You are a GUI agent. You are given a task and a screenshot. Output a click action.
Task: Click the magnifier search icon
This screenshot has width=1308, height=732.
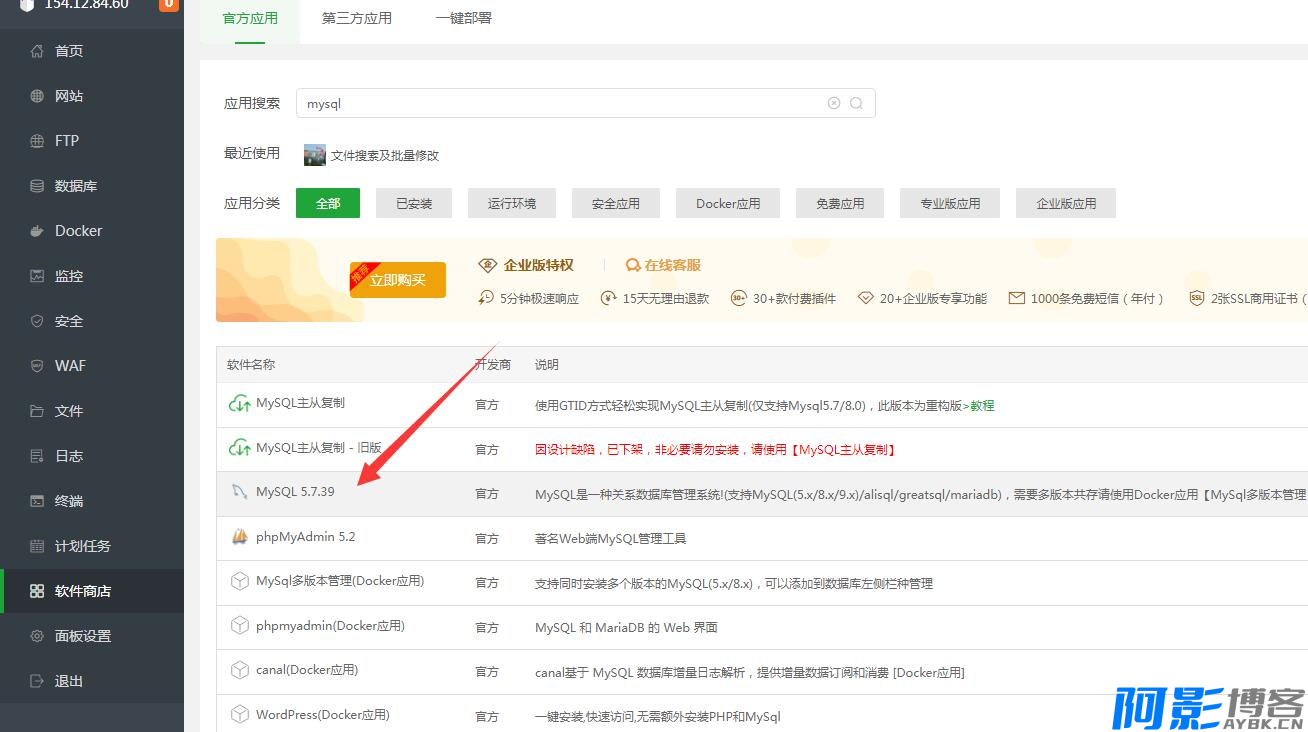point(857,103)
